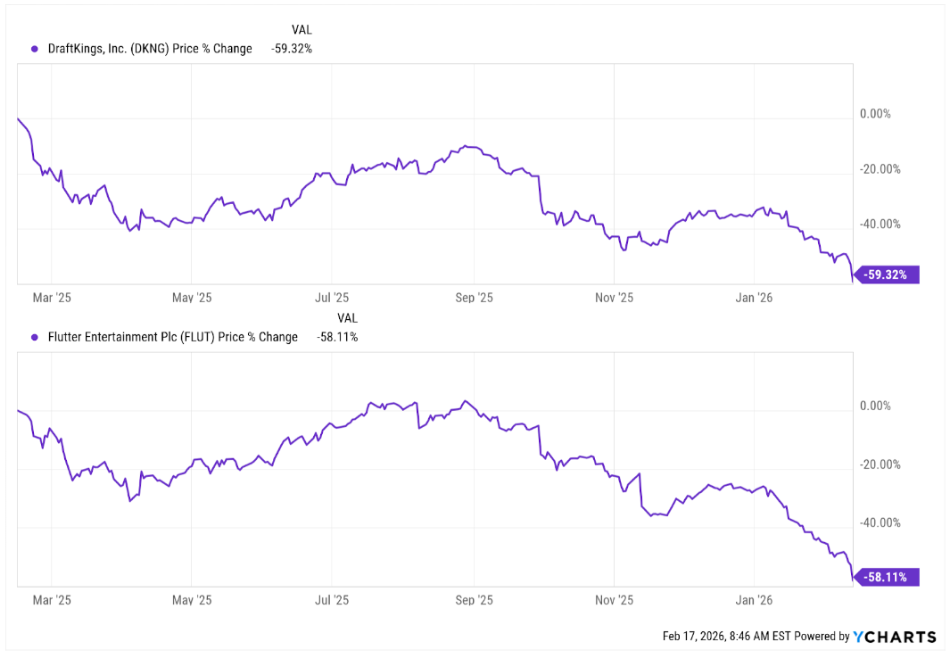Click the -40.00% label on DraftKings chart

880,225
